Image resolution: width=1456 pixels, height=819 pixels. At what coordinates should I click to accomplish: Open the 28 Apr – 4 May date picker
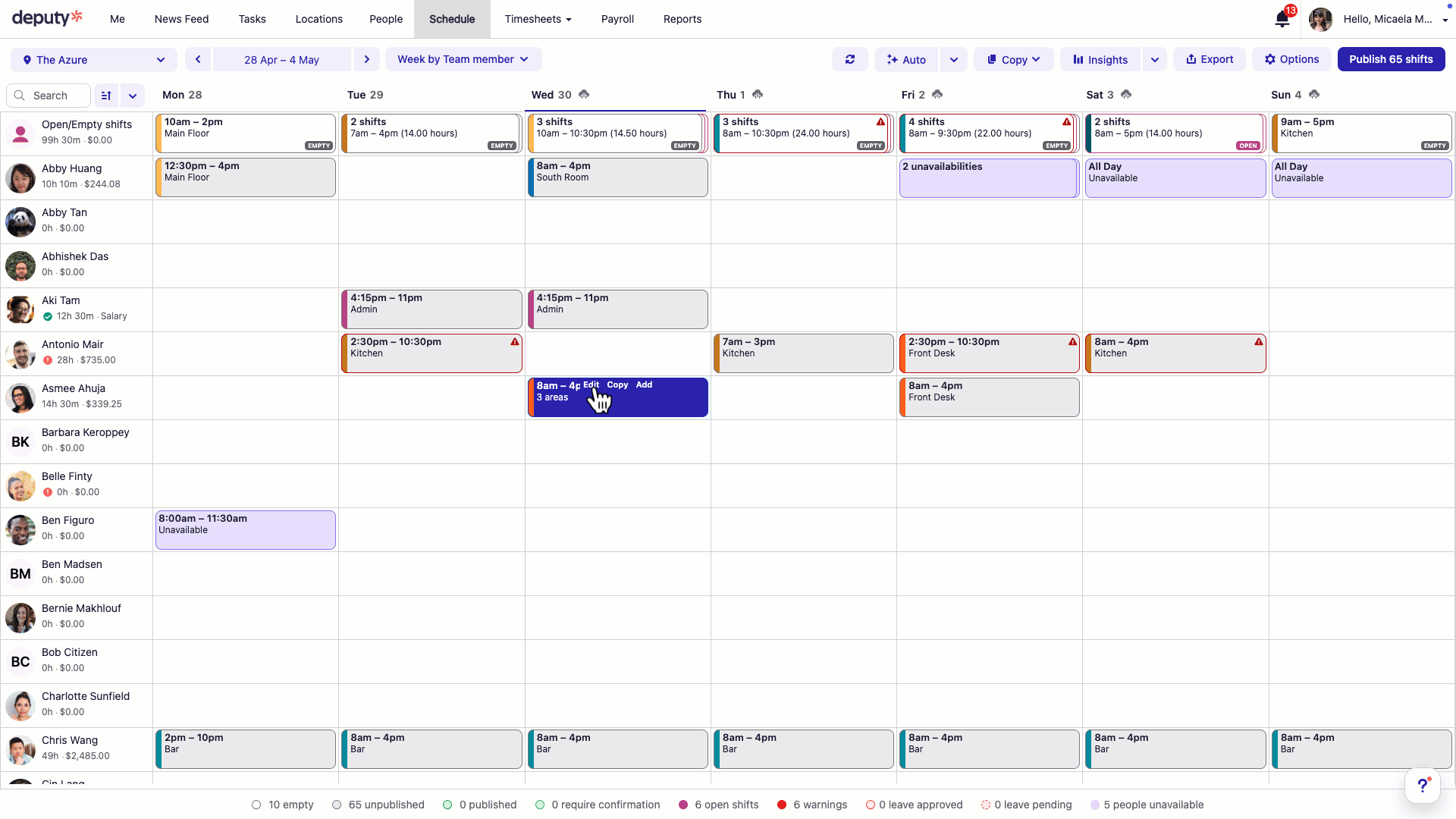281,59
